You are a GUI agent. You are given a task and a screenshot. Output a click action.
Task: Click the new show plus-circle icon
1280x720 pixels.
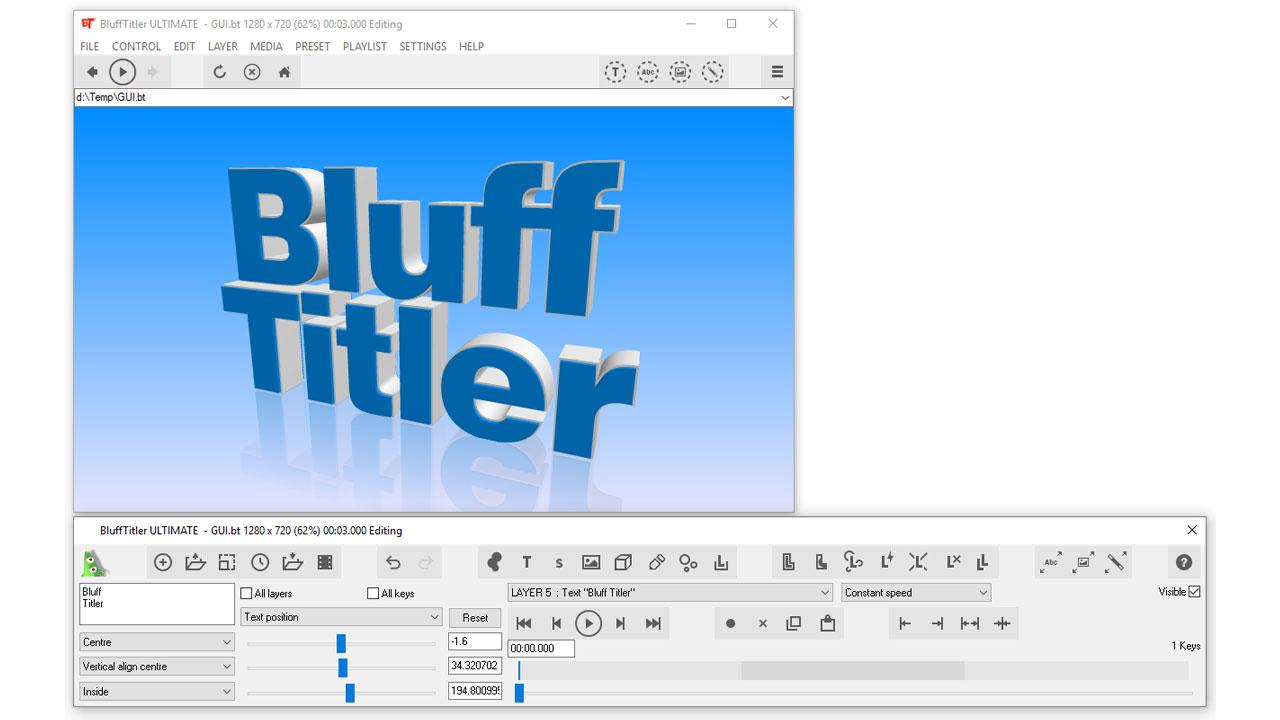pyautogui.click(x=163, y=562)
